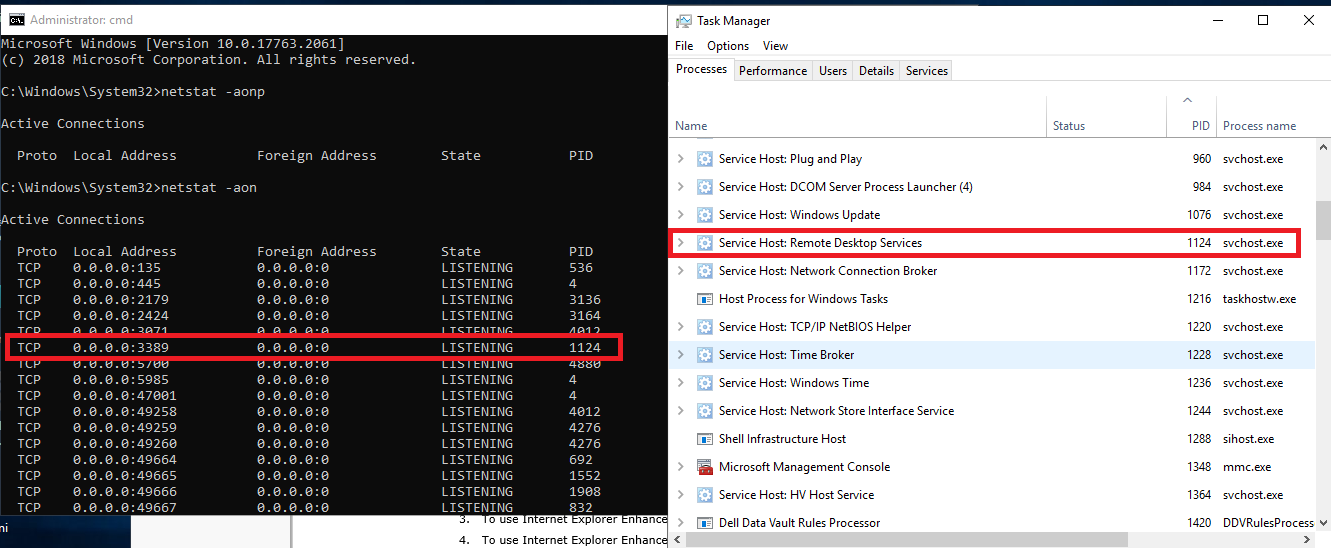Open the File menu in Task Manager
Screen dimensions: 1331x548
point(684,46)
